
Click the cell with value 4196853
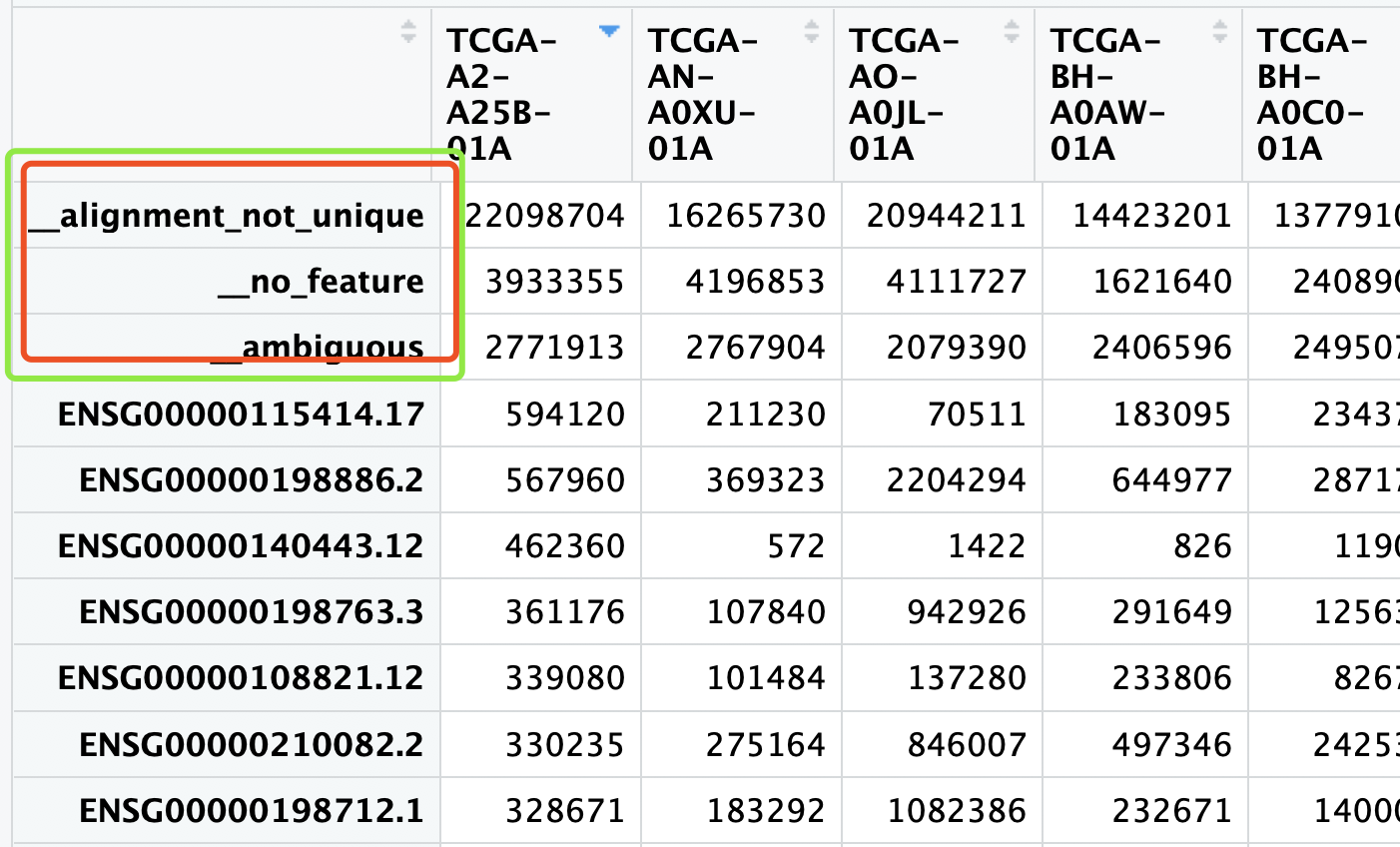741,282
